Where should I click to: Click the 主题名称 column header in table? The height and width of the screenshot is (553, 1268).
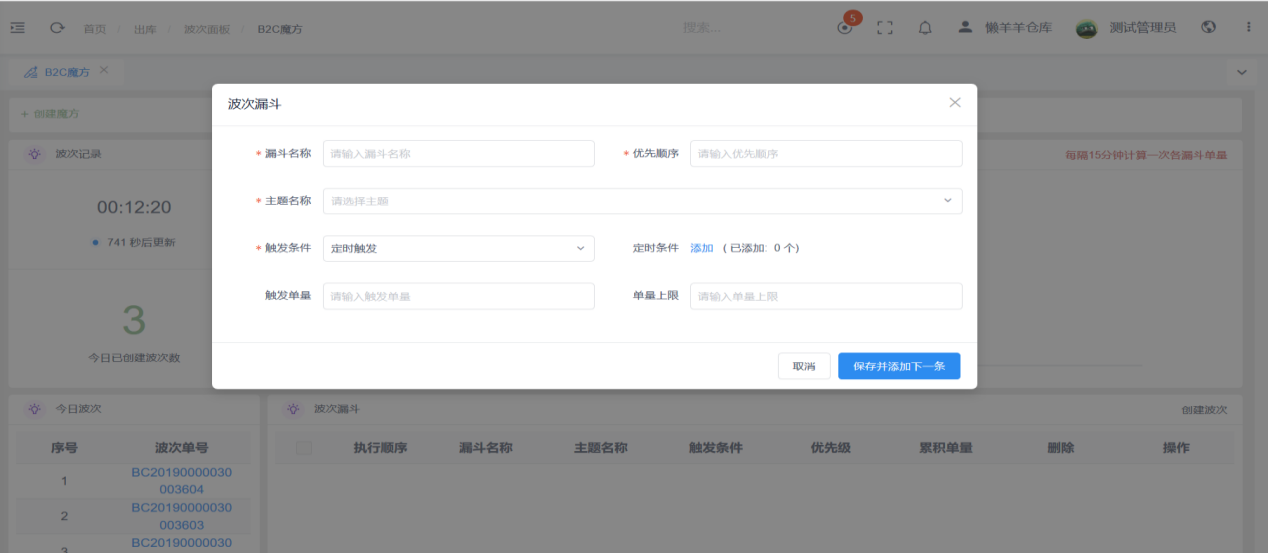click(x=600, y=448)
